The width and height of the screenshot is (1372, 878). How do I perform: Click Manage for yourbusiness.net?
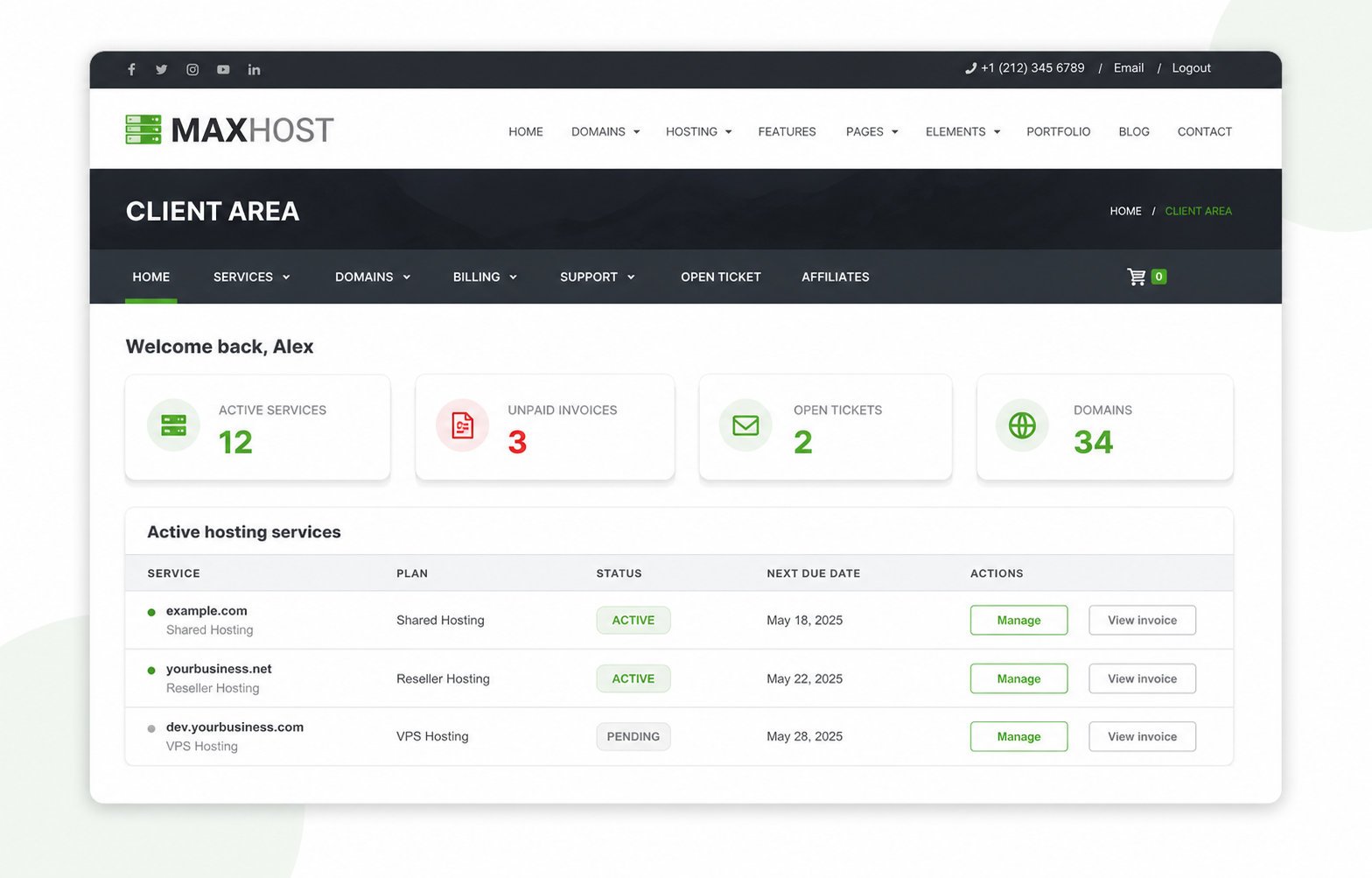[1018, 678]
